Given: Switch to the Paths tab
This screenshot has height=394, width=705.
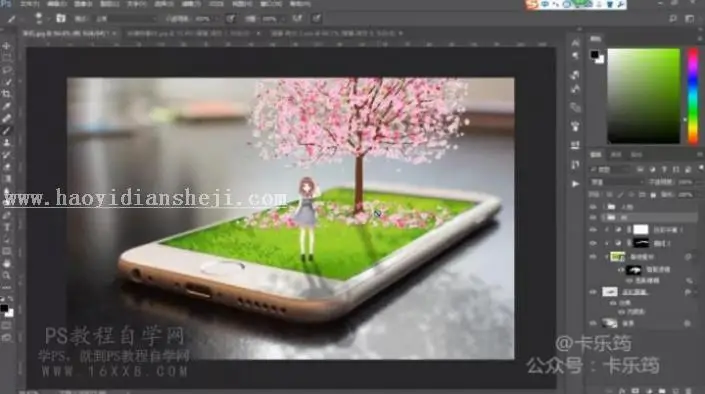Looking at the screenshot, I should [636, 154].
